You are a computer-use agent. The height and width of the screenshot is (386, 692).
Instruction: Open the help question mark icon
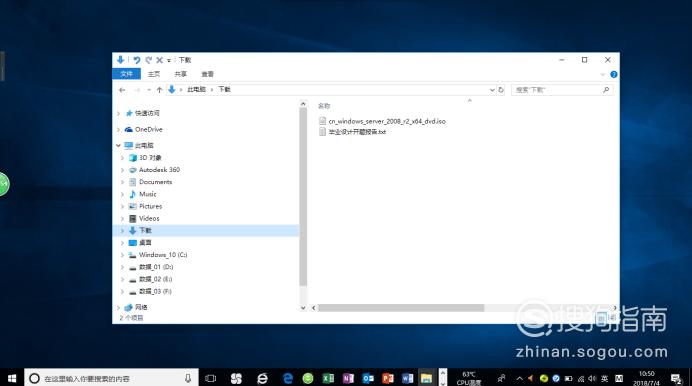click(x=613, y=74)
